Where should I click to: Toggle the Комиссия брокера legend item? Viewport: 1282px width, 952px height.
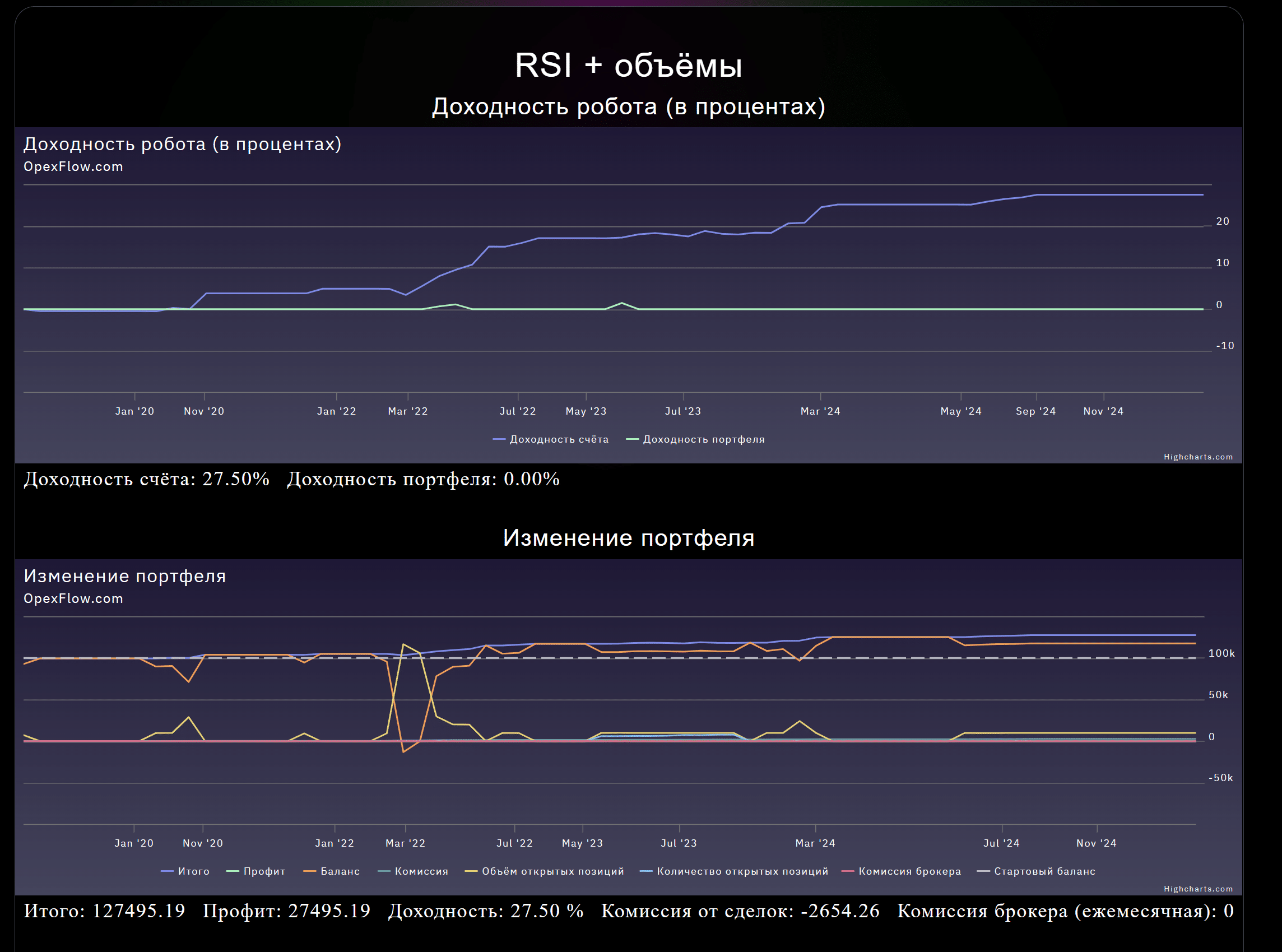point(902,871)
